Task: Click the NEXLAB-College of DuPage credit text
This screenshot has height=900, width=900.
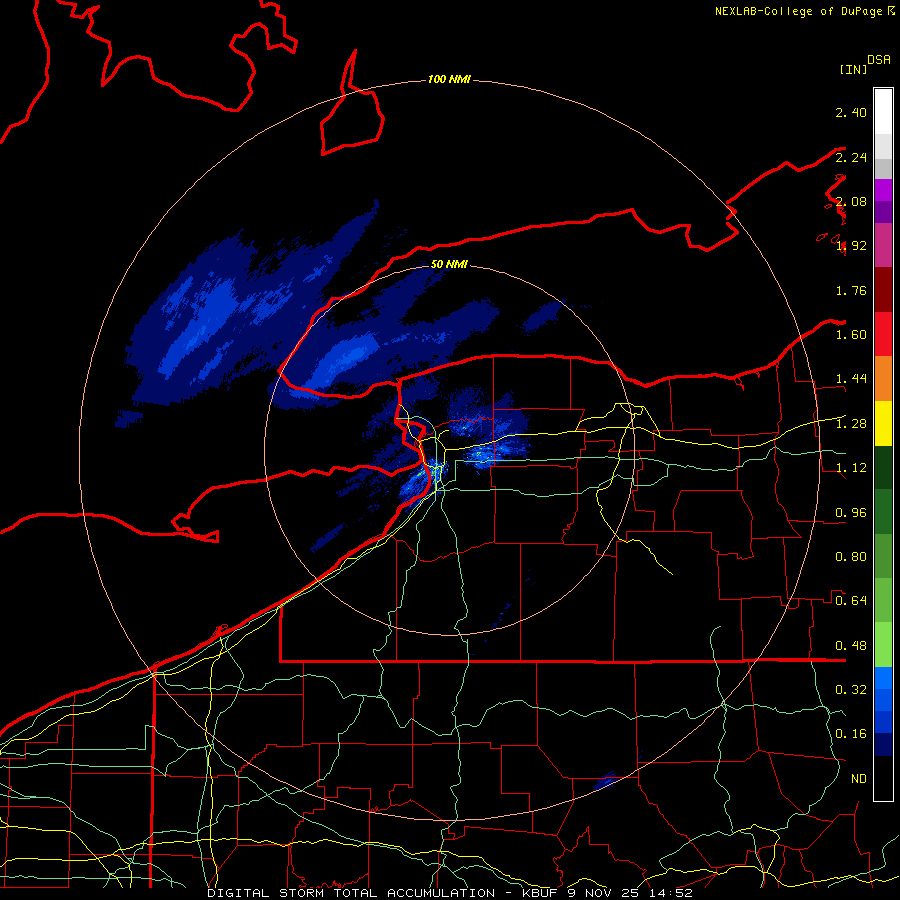Action: [800, 11]
